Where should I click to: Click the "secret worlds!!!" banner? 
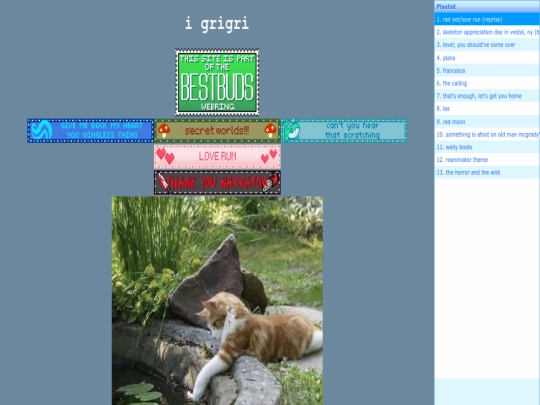click(x=217, y=131)
